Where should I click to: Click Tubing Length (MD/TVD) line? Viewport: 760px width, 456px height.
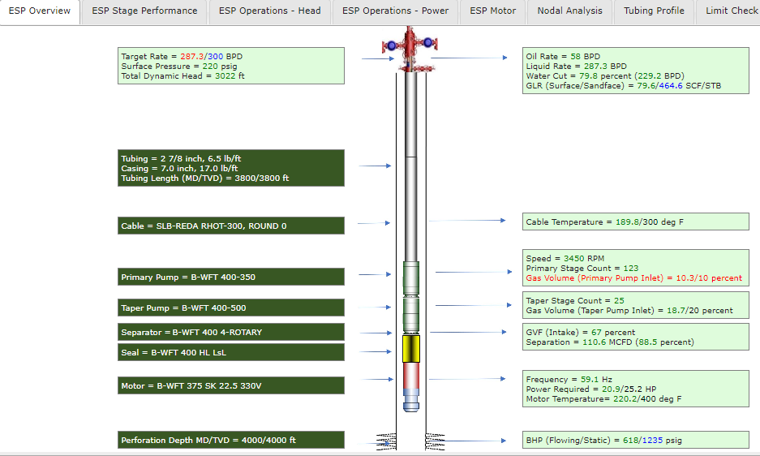click(205, 178)
